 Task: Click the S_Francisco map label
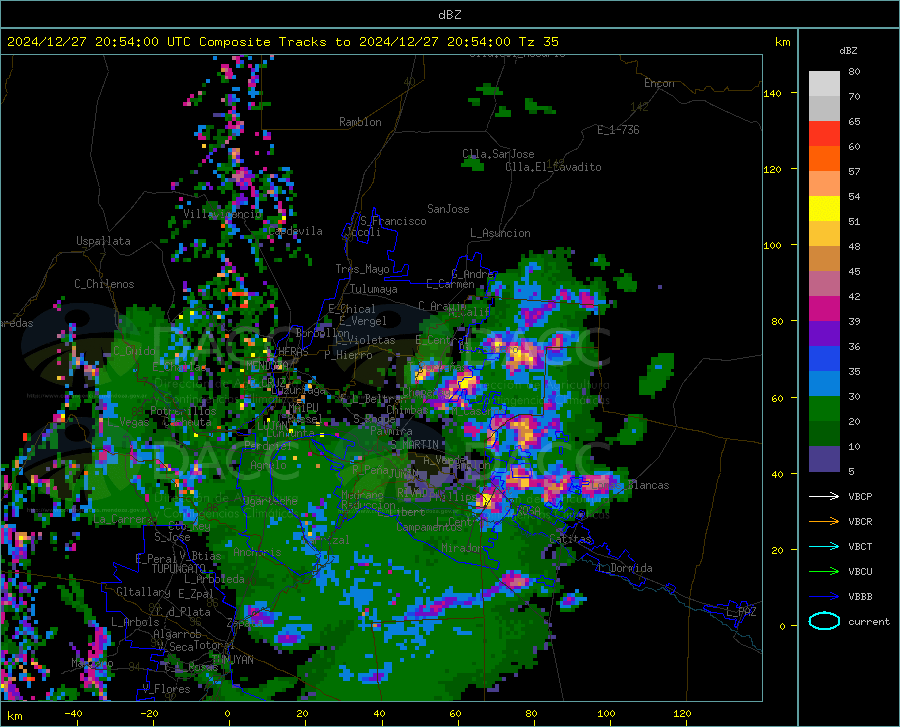(393, 221)
